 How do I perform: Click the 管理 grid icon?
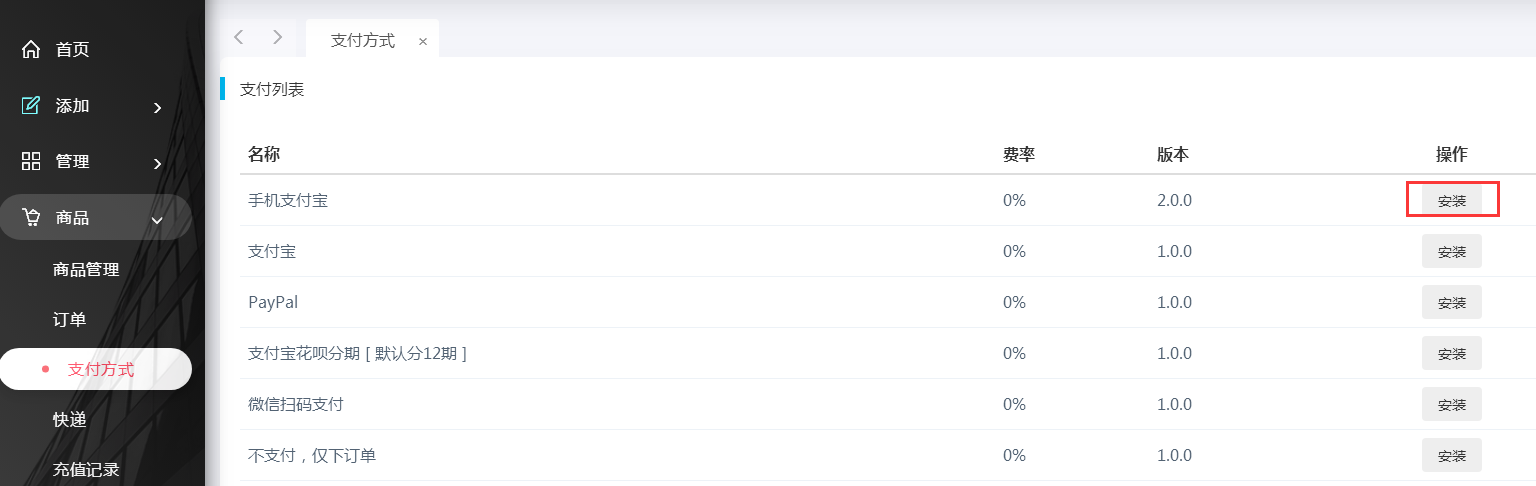31,161
